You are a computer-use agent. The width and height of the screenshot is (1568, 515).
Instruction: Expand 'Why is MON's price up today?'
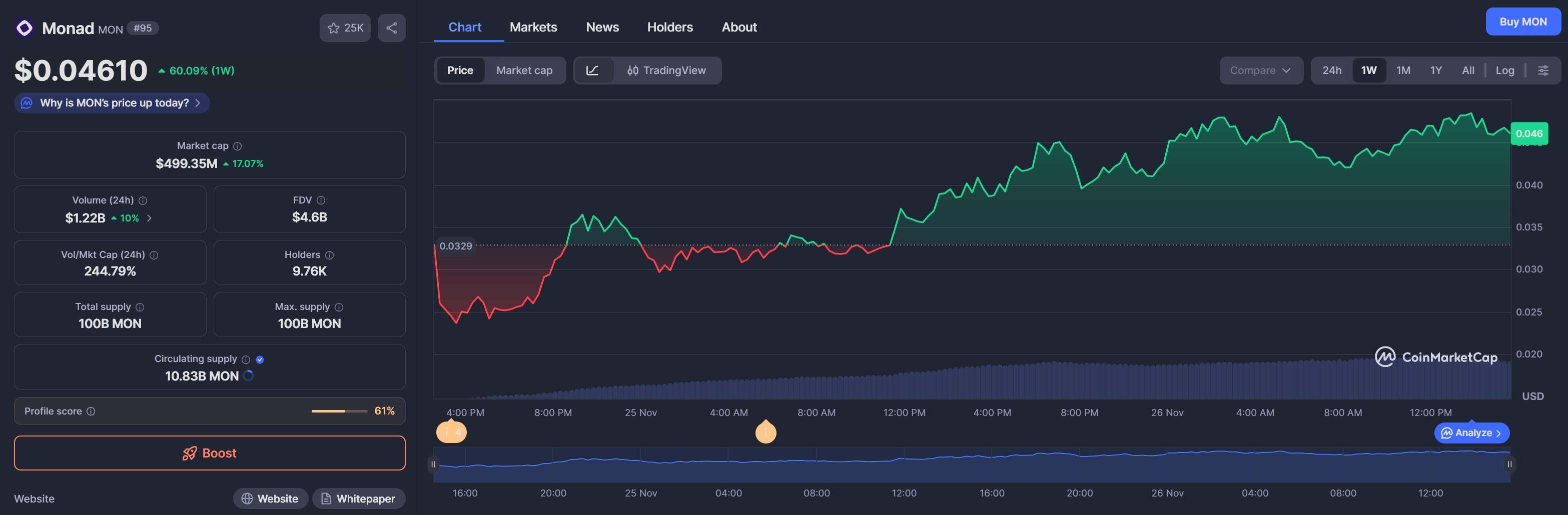coord(112,103)
